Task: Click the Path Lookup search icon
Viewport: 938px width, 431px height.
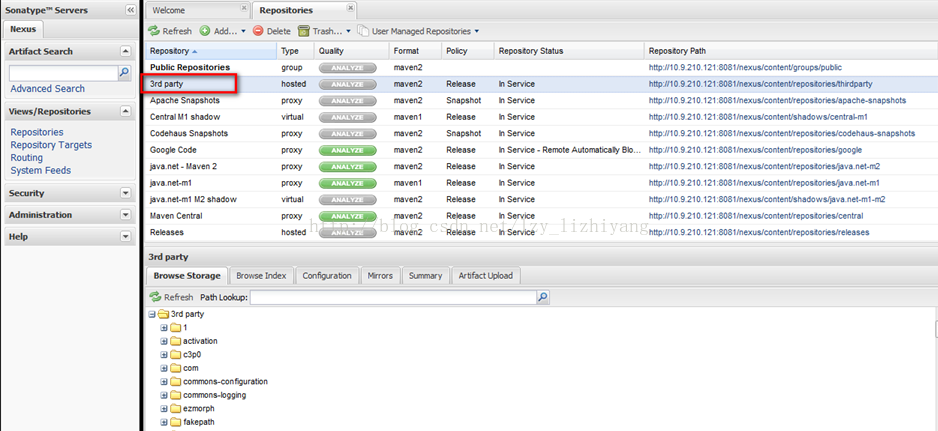Action: [x=543, y=296]
